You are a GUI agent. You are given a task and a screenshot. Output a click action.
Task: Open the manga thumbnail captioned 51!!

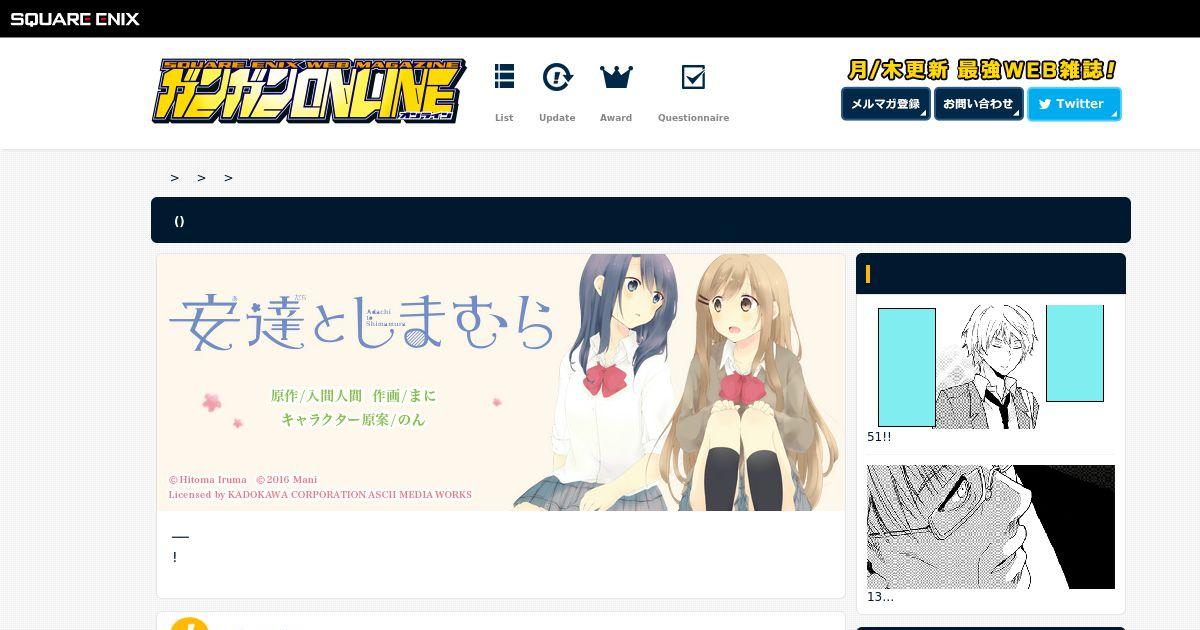[x=991, y=367]
